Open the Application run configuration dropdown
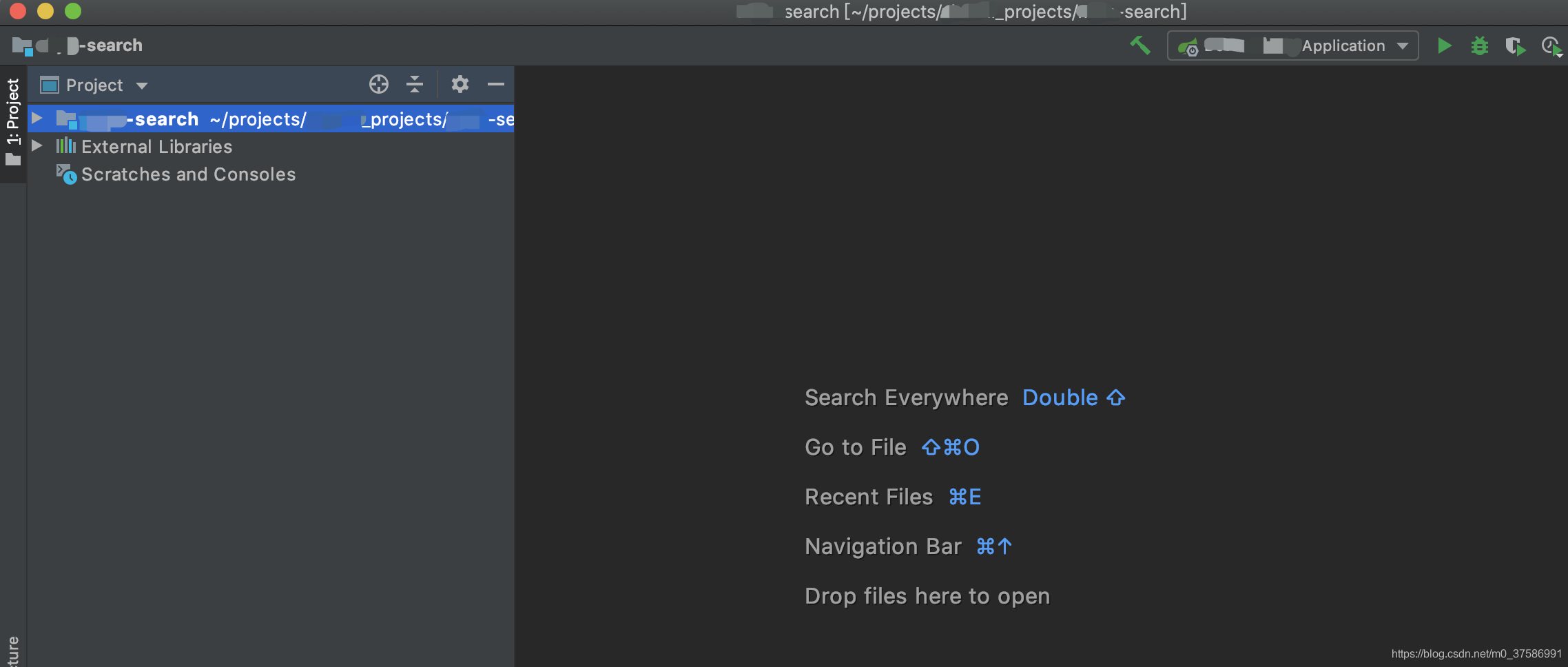The height and width of the screenshot is (667, 1568). (x=1292, y=45)
